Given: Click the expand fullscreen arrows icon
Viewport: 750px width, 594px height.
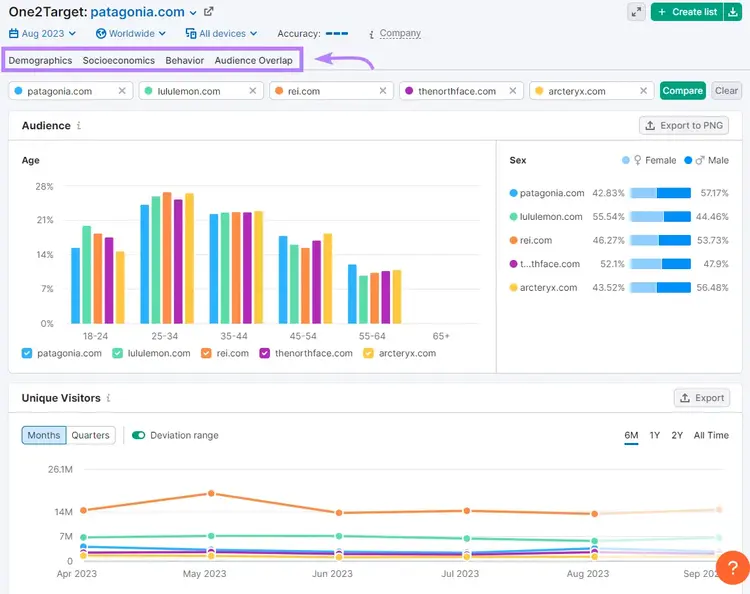Looking at the screenshot, I should (636, 12).
